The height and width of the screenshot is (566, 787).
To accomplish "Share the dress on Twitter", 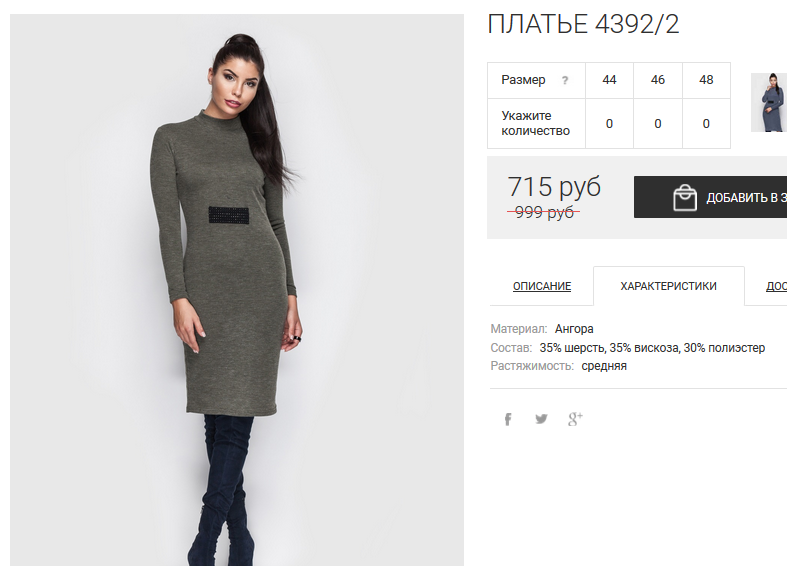I will click(541, 419).
